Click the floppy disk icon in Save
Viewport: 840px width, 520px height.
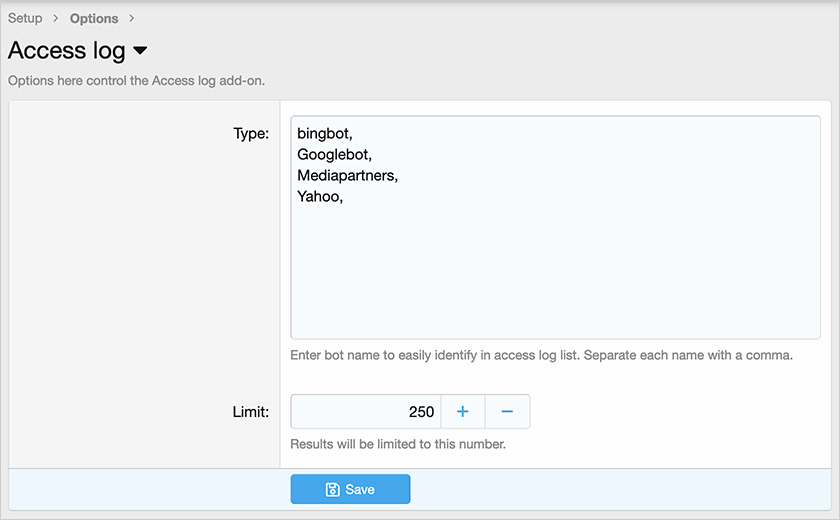333,489
